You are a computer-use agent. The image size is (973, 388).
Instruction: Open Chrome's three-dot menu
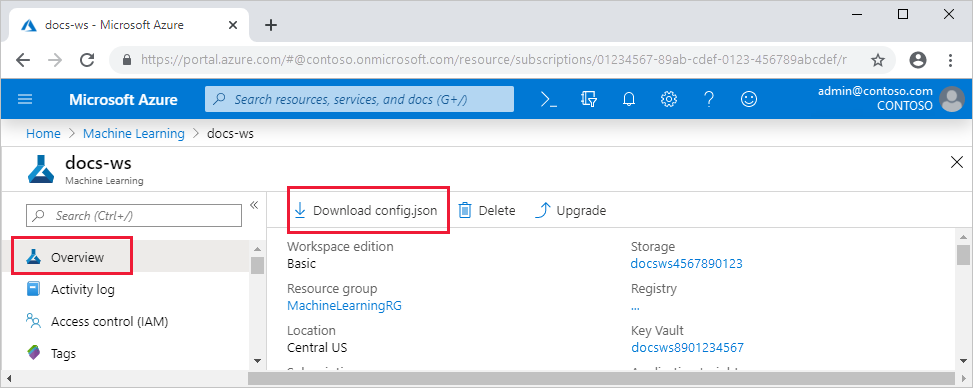pyautogui.click(x=951, y=60)
